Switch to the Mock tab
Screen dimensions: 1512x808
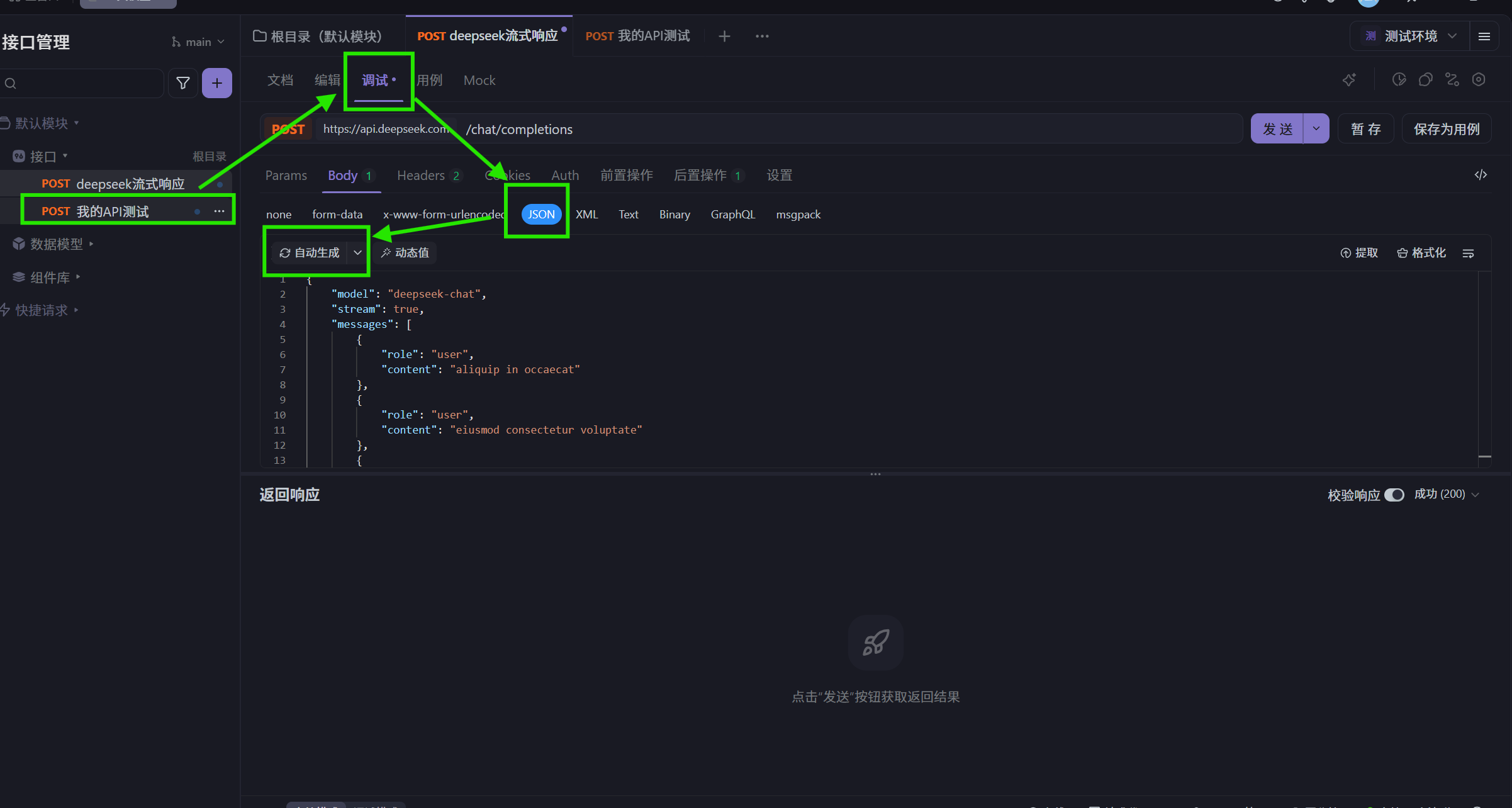[x=479, y=81]
